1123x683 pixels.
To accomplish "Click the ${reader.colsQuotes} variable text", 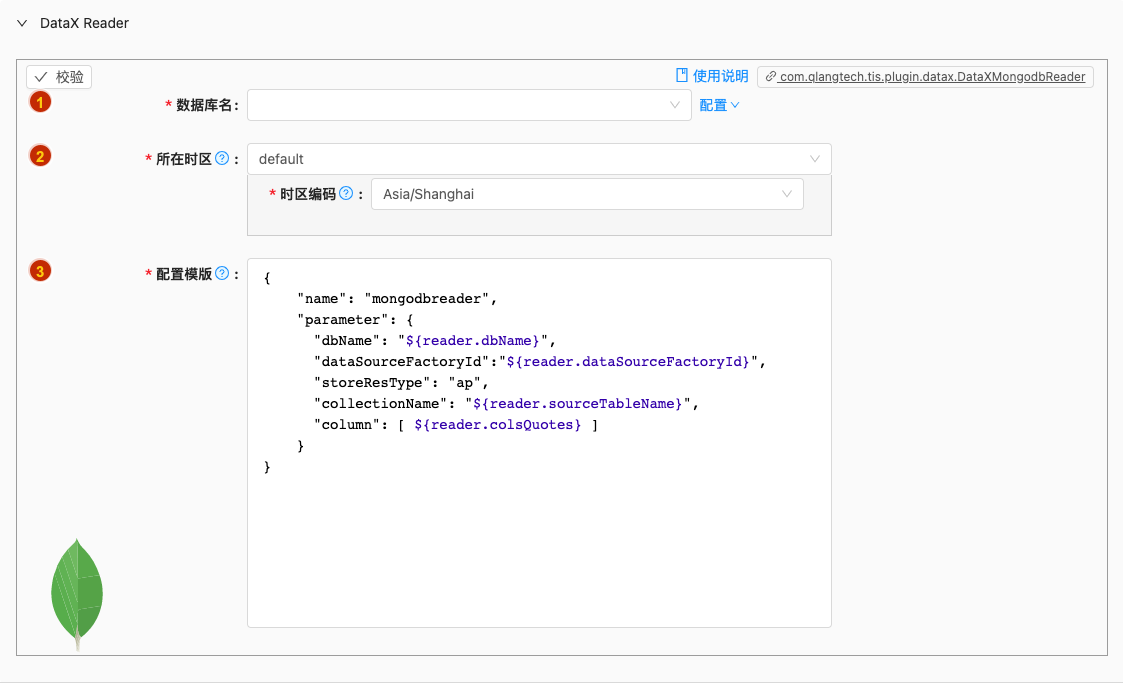I will [x=498, y=425].
